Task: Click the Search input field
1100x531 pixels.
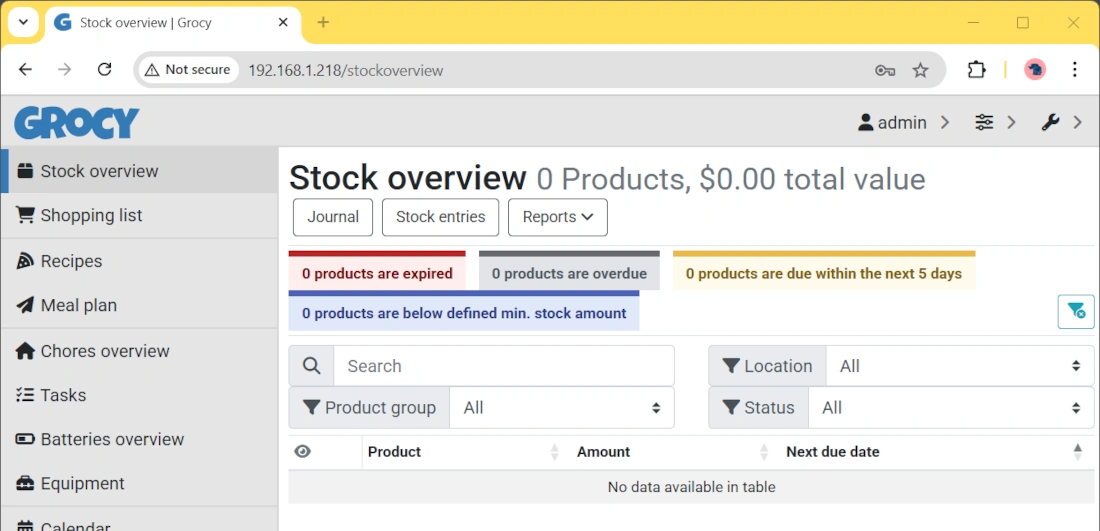Action: (504, 365)
